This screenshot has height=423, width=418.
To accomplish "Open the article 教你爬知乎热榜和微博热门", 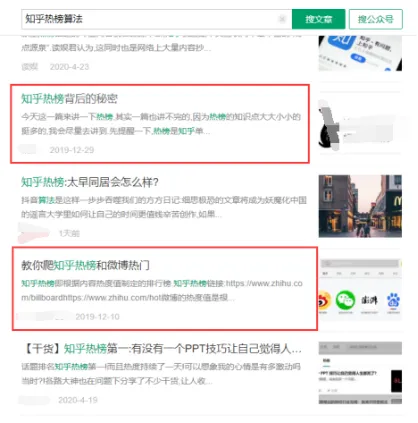I will [85, 265].
